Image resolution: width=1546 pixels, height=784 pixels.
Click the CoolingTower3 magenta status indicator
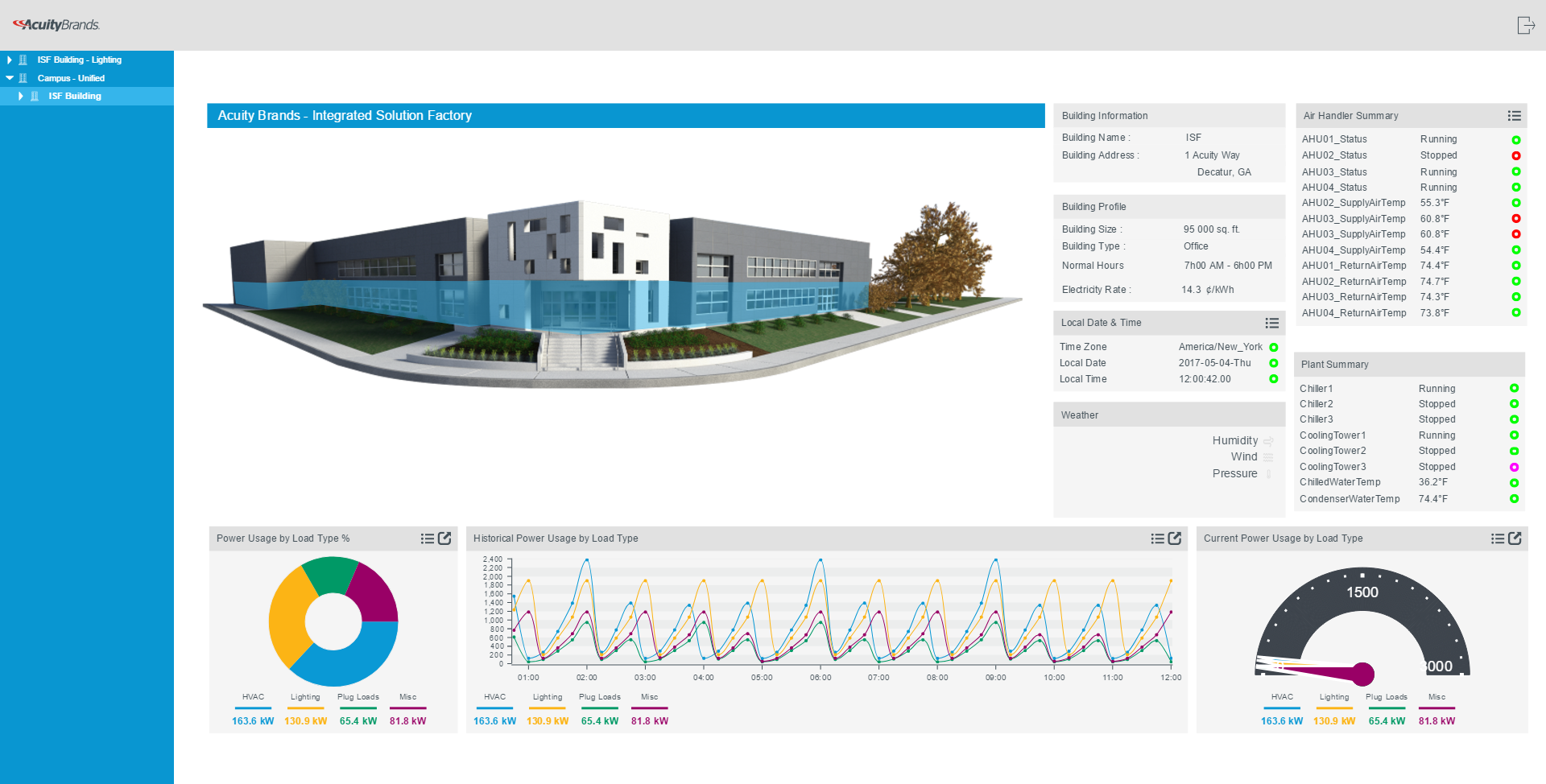click(1514, 467)
